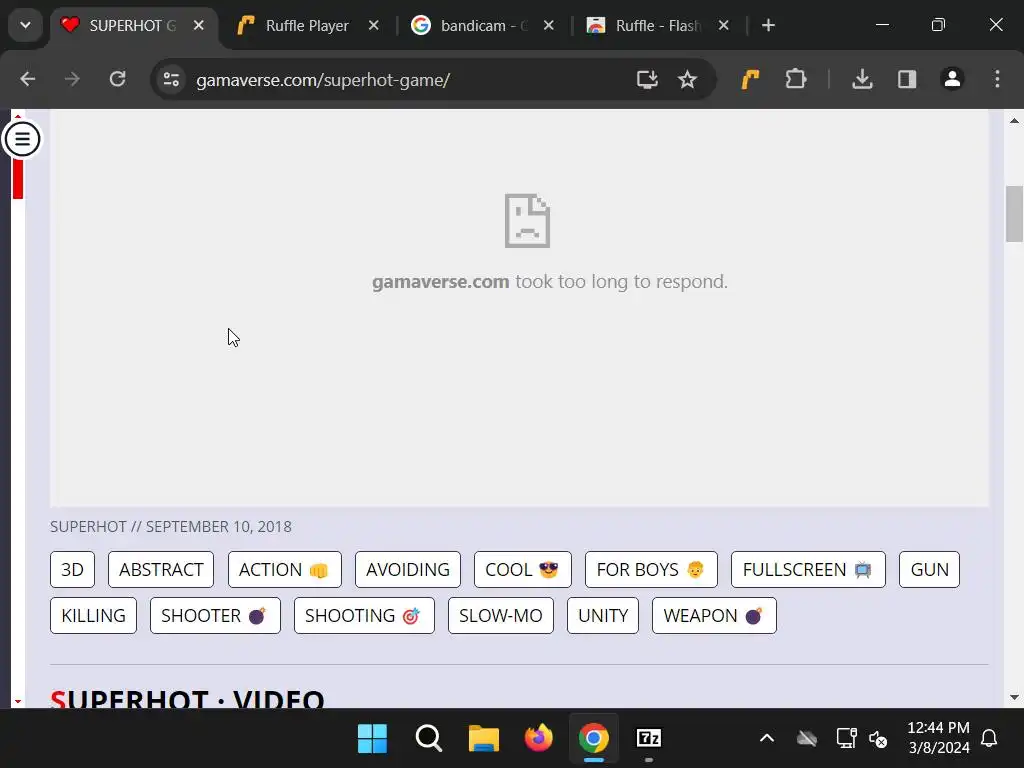Open the FULLSCREEN tag

click(x=808, y=569)
